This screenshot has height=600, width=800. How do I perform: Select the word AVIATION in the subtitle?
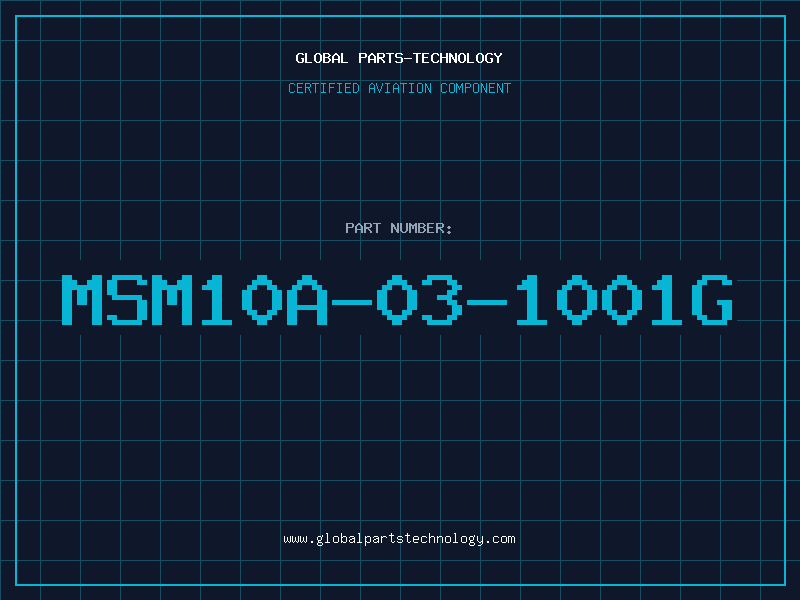pyautogui.click(x=400, y=88)
